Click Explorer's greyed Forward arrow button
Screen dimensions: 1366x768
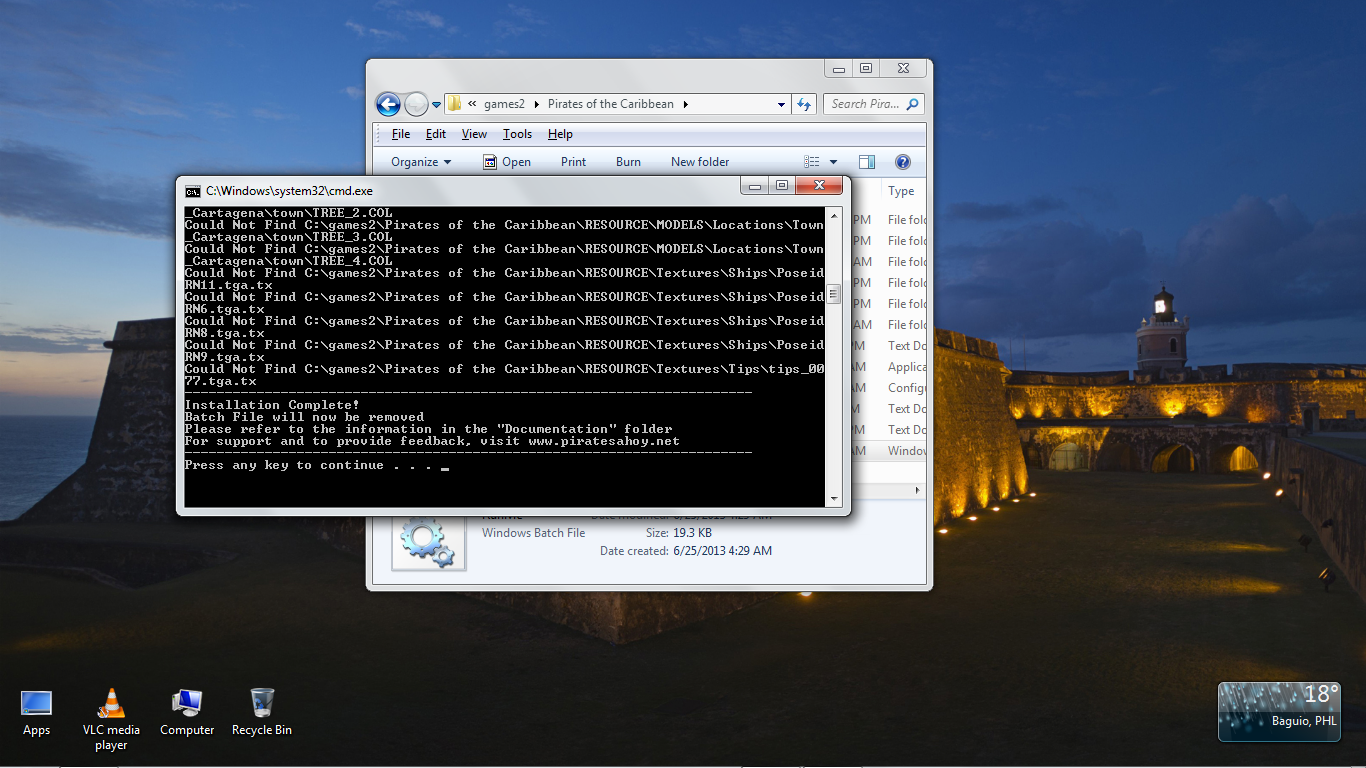click(416, 104)
